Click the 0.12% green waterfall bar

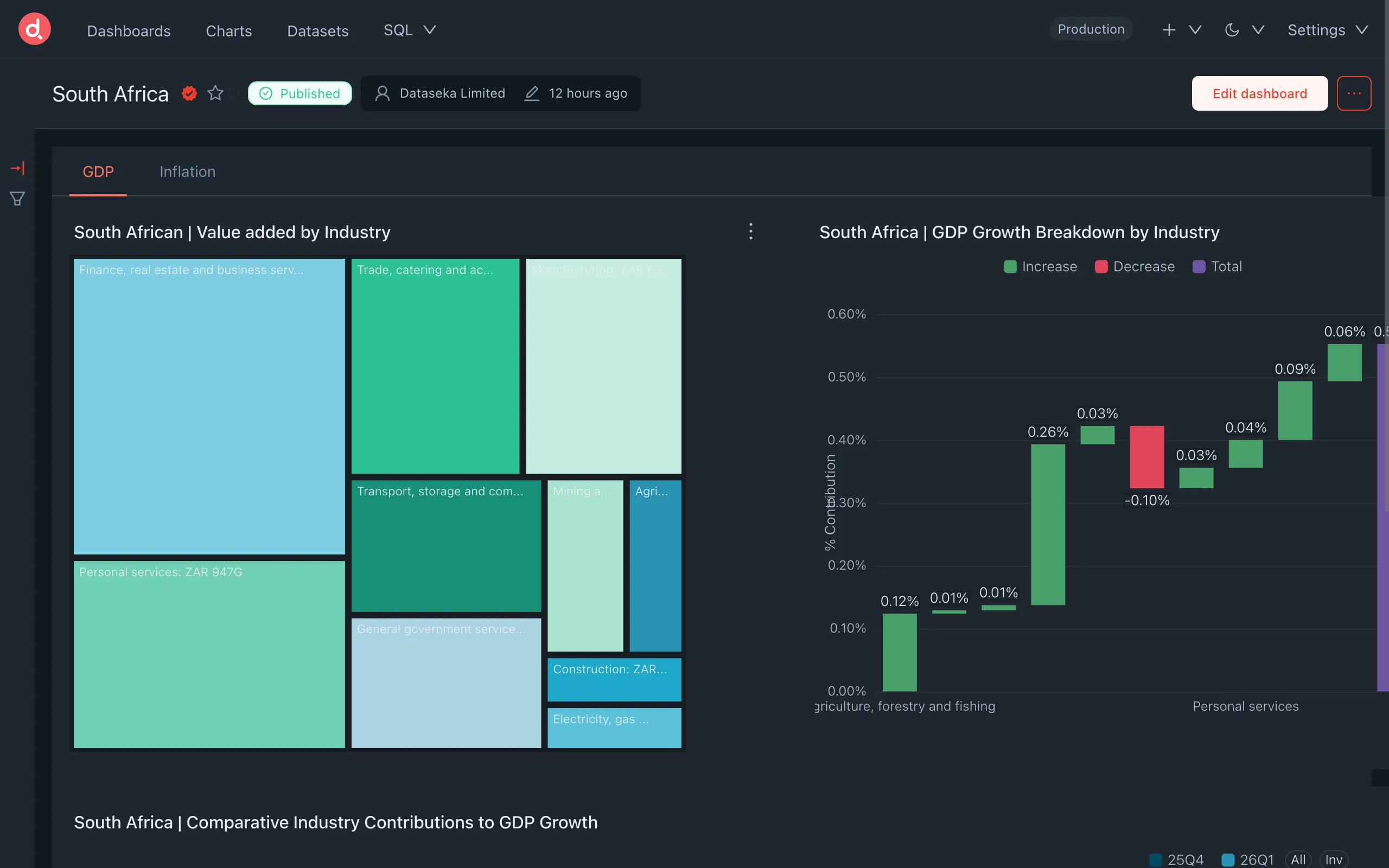tap(900, 653)
